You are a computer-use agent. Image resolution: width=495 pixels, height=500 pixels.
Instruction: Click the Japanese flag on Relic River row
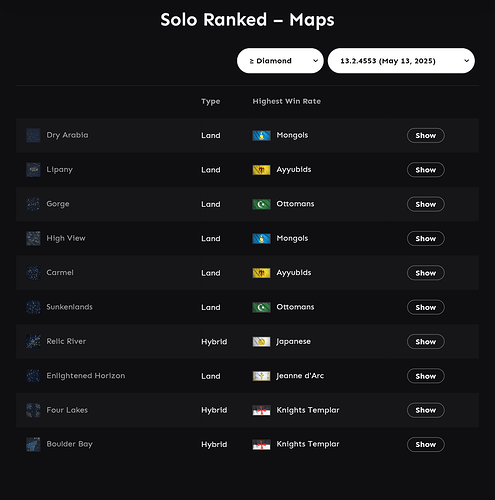coord(261,341)
